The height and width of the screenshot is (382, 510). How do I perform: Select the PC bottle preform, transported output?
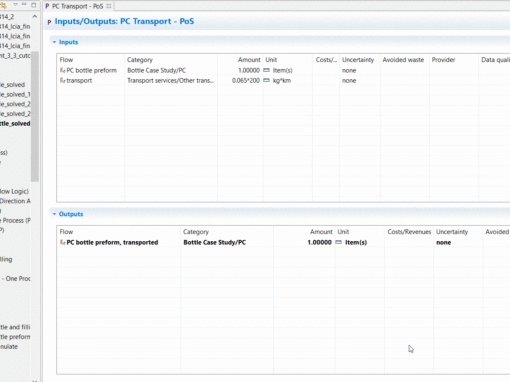(x=112, y=242)
